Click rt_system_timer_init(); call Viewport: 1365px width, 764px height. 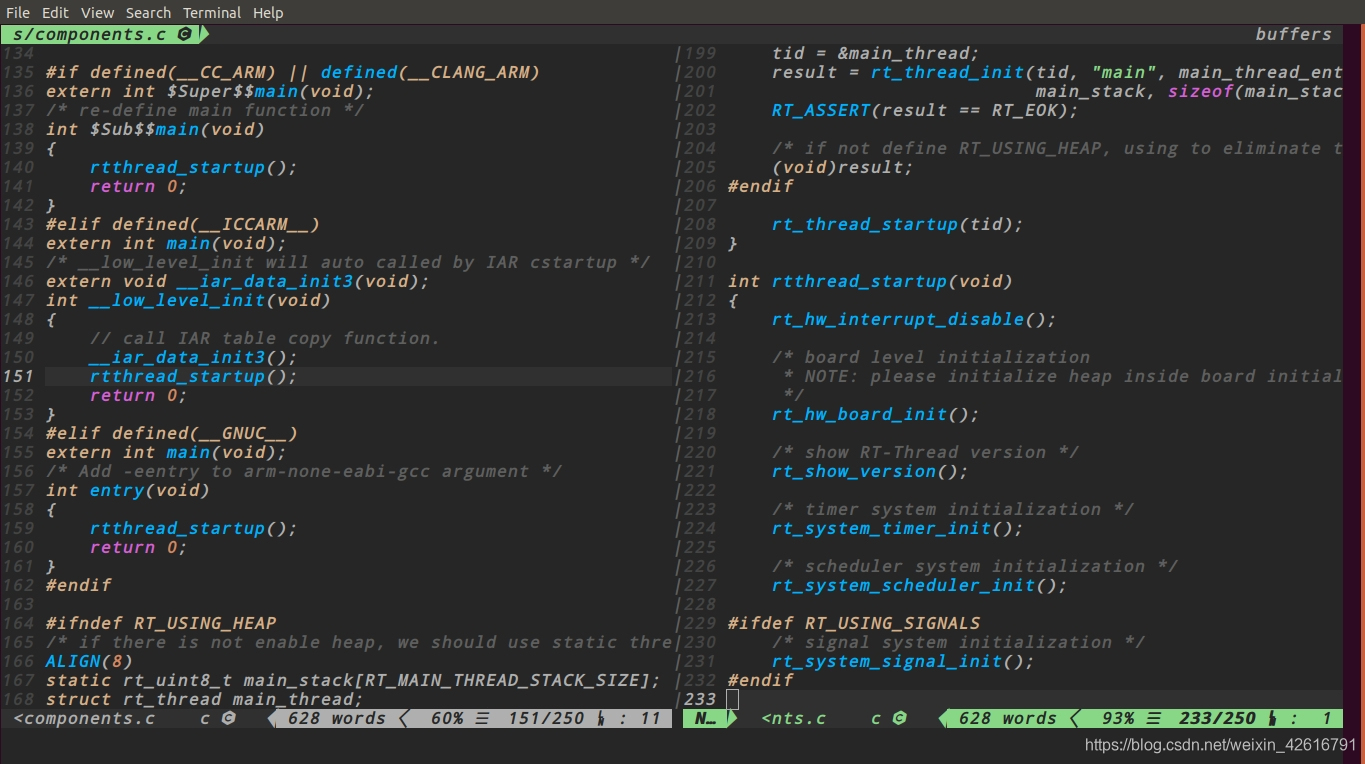pos(898,529)
